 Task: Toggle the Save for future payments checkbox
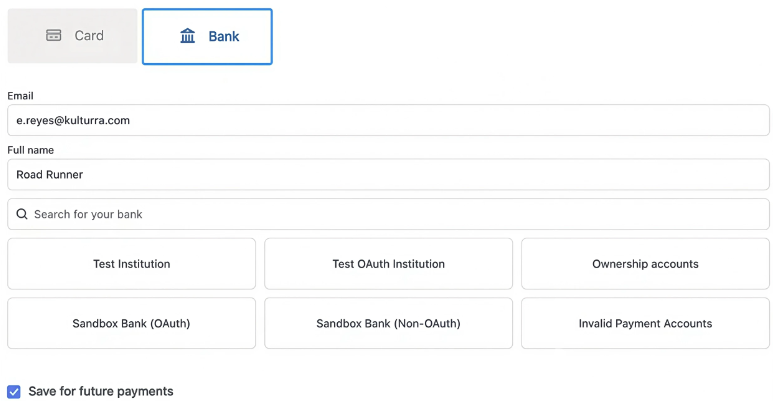click(x=14, y=392)
